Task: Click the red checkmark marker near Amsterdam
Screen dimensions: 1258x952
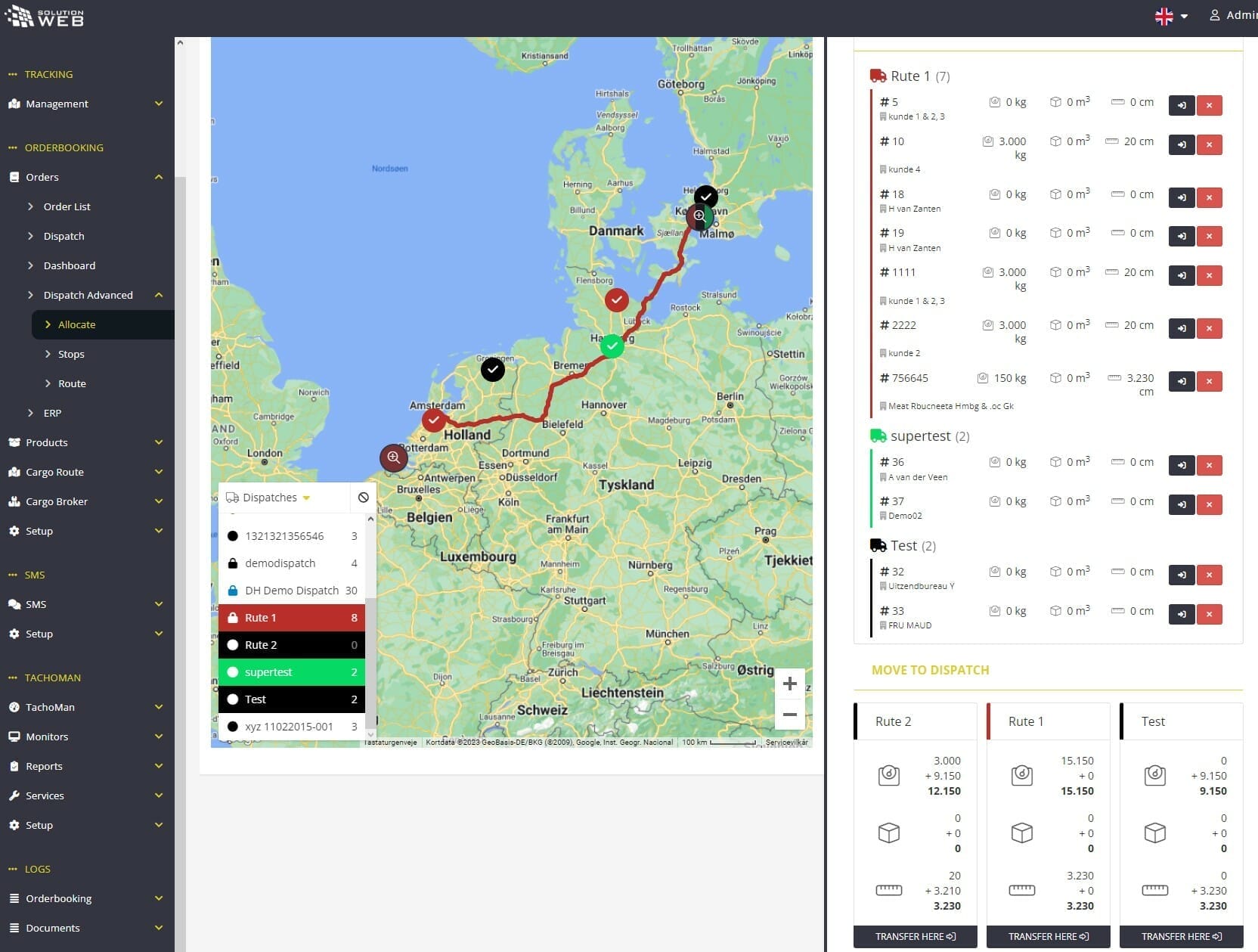Action: tap(433, 420)
